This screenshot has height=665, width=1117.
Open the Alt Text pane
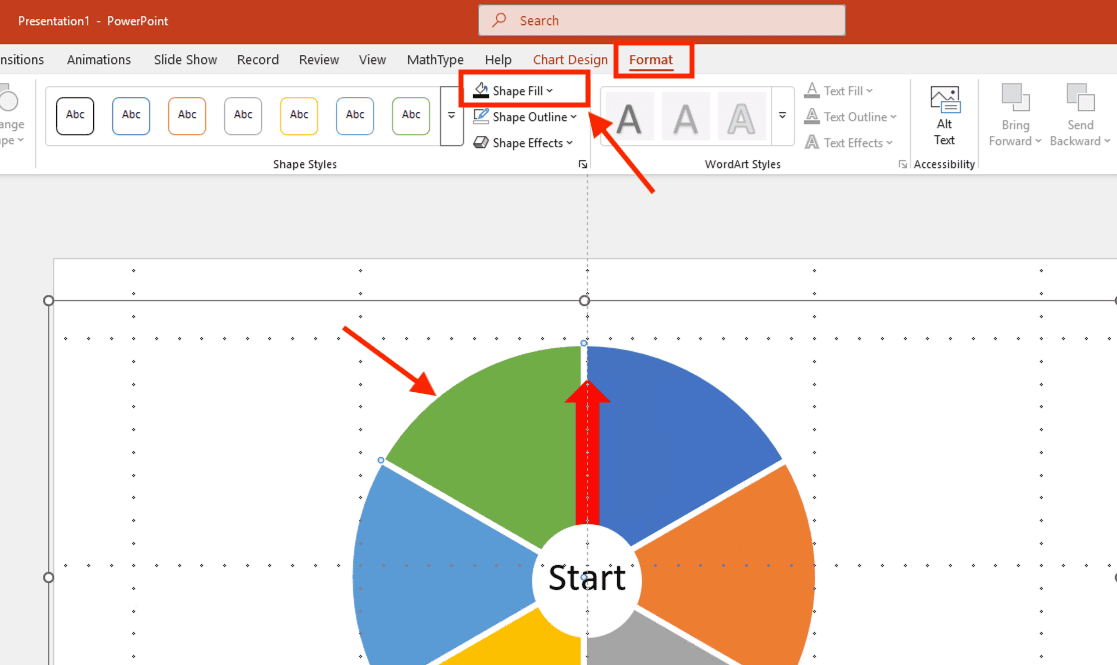click(x=945, y=116)
